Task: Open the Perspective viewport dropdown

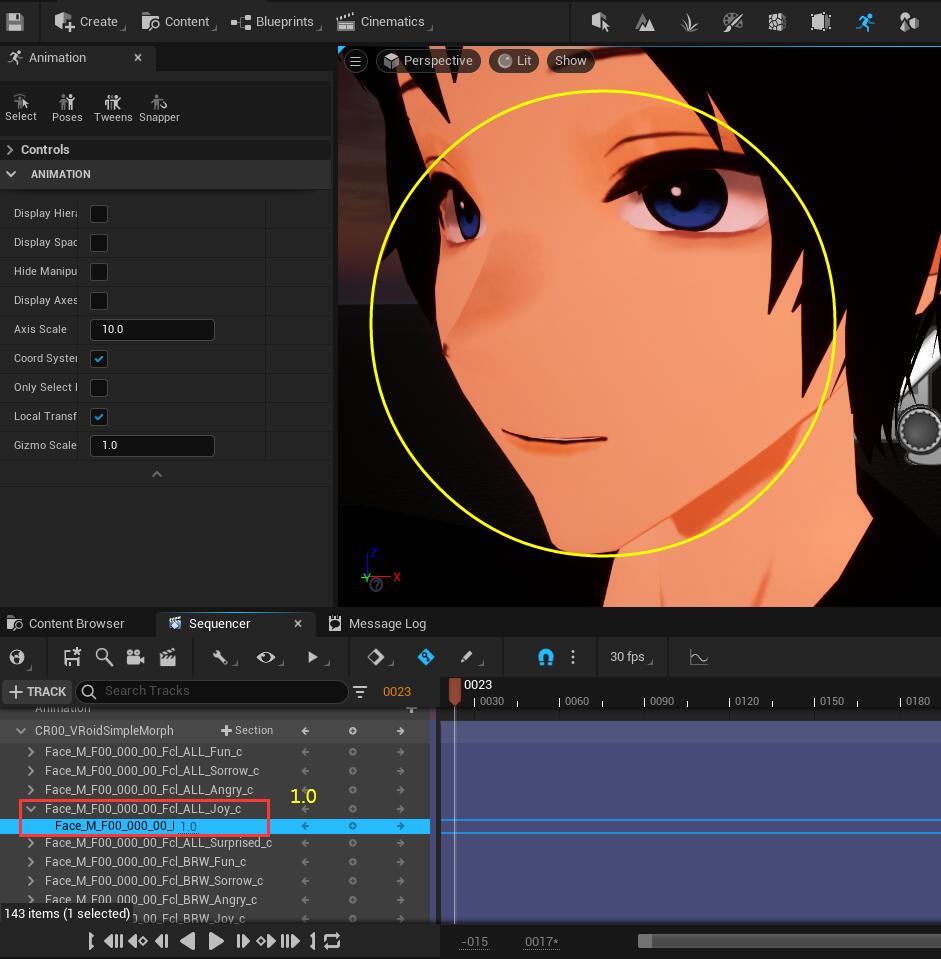Action: pos(428,60)
